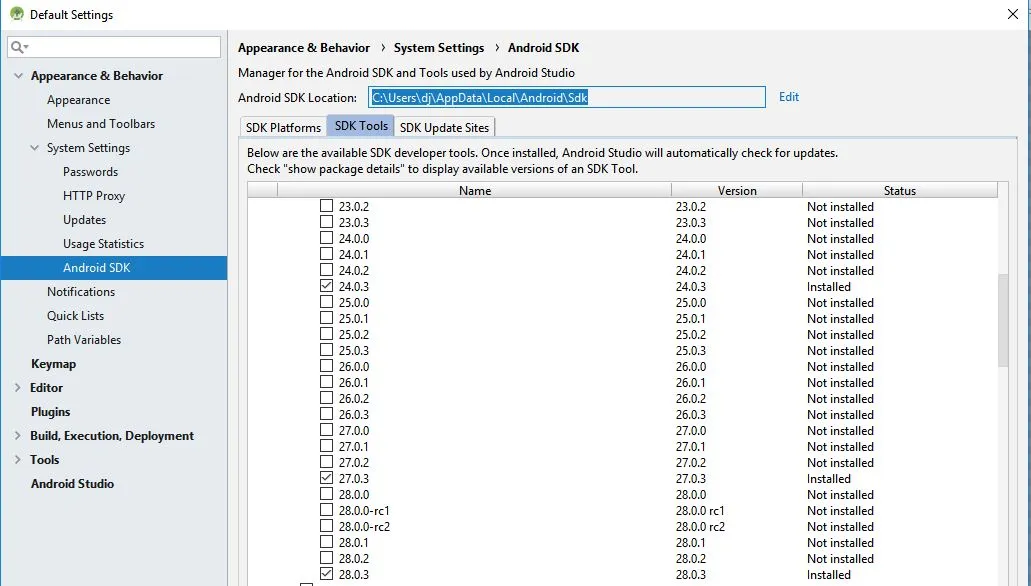Tick the 23.0.2 build tools checkbox
The height and width of the screenshot is (586, 1031).
[326, 206]
